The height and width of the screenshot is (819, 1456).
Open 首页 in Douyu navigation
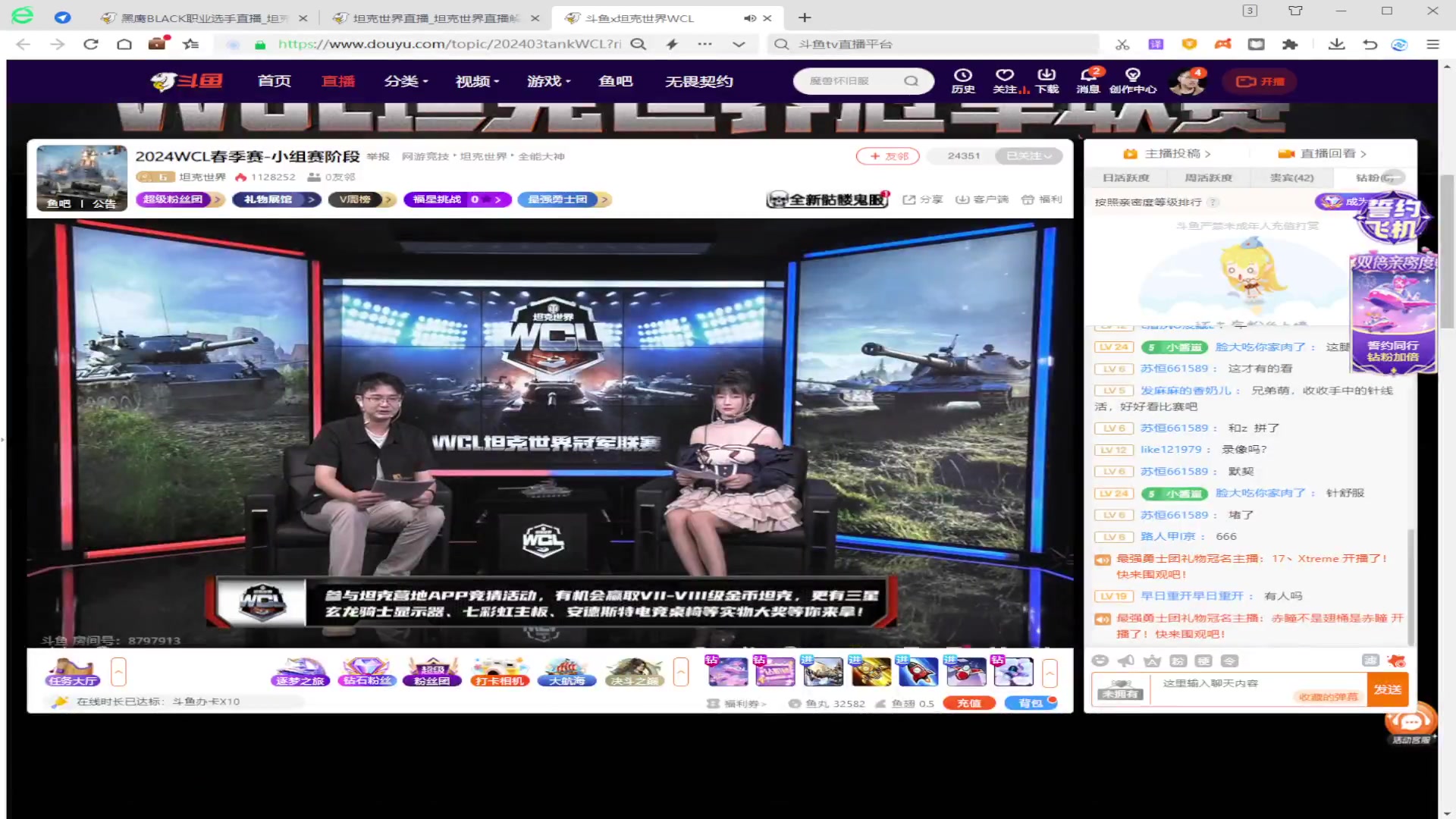pos(275,81)
